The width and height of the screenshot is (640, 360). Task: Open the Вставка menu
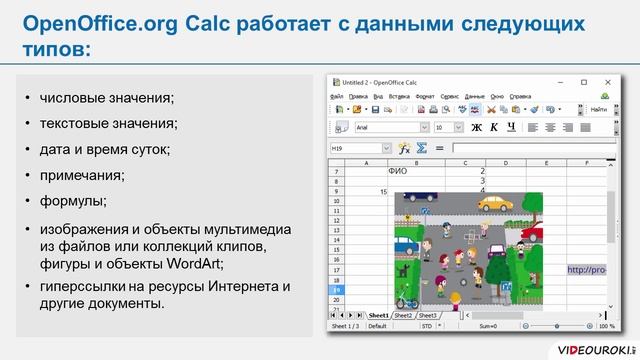click(399, 97)
